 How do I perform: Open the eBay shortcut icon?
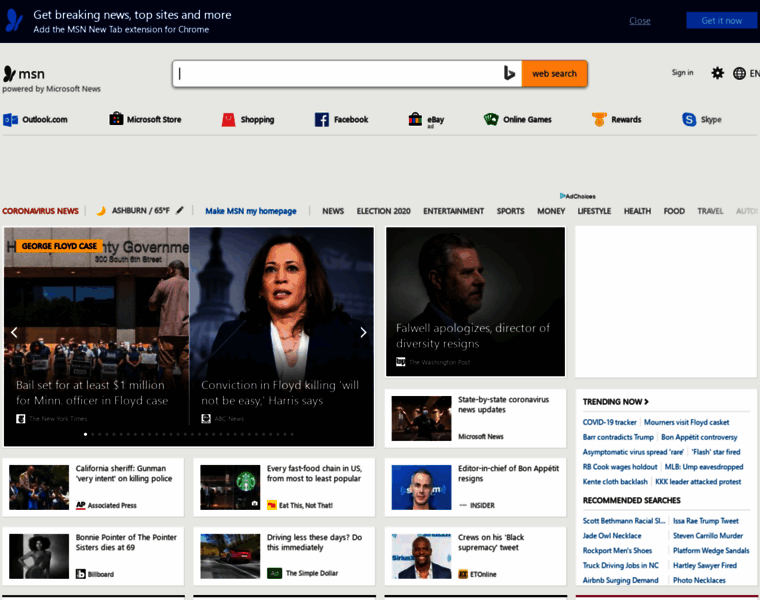[415, 119]
